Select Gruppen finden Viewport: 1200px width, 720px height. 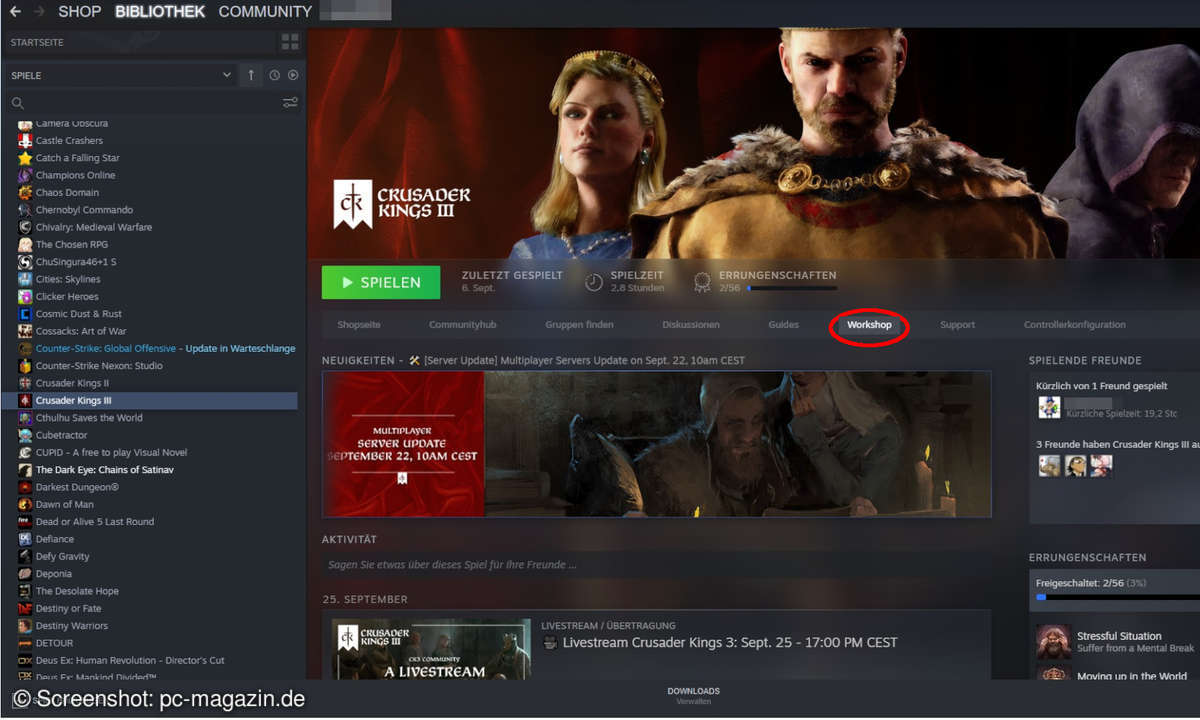pyautogui.click(x=580, y=325)
